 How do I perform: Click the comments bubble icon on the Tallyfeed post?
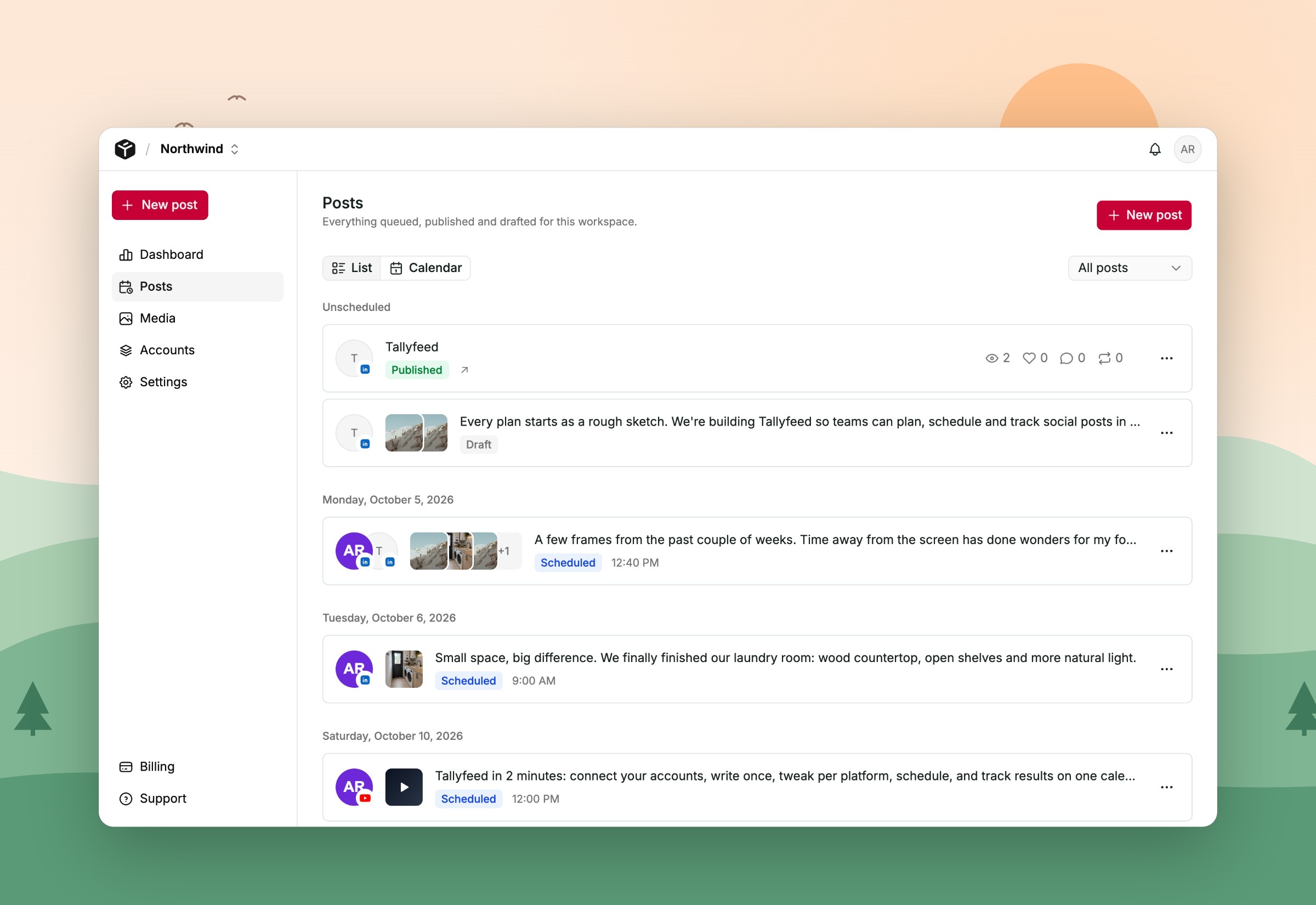click(1066, 358)
